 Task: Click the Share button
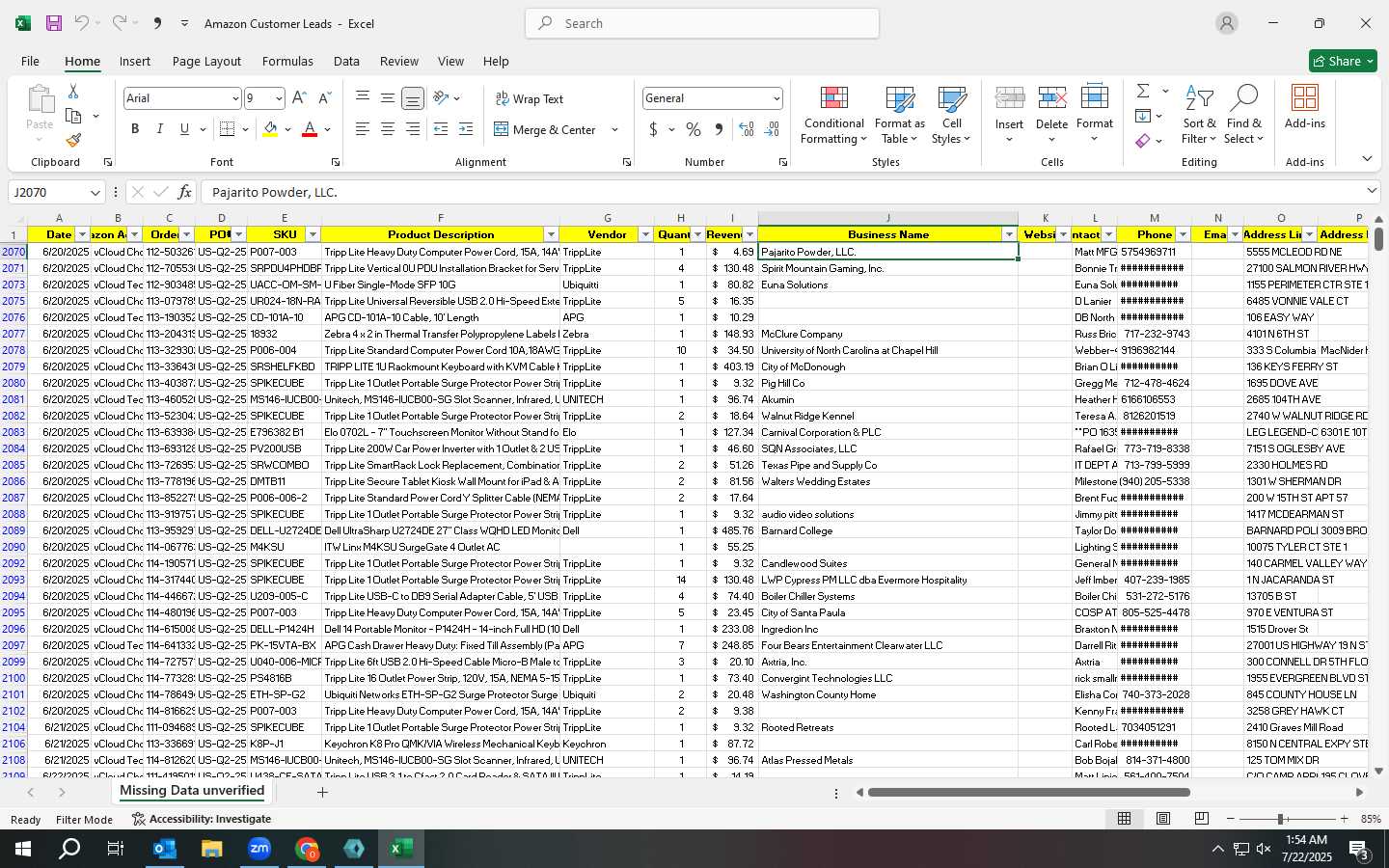click(x=1343, y=61)
